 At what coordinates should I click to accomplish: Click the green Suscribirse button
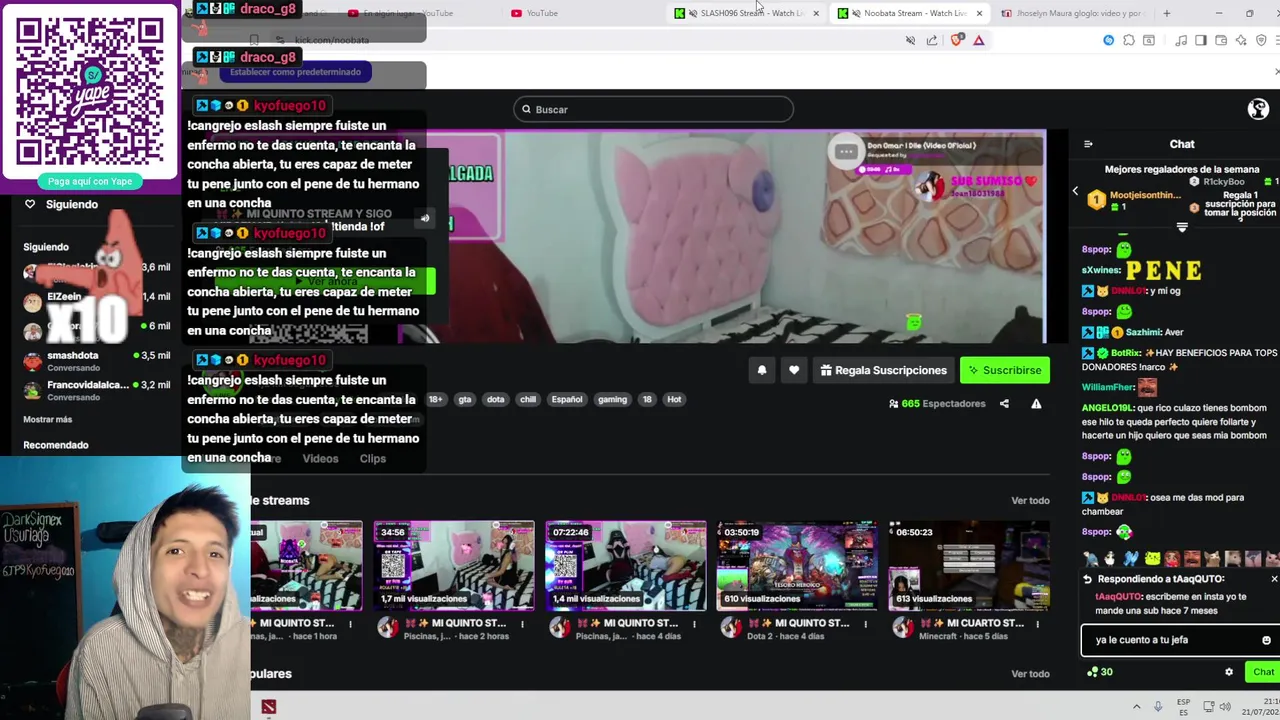point(1005,370)
